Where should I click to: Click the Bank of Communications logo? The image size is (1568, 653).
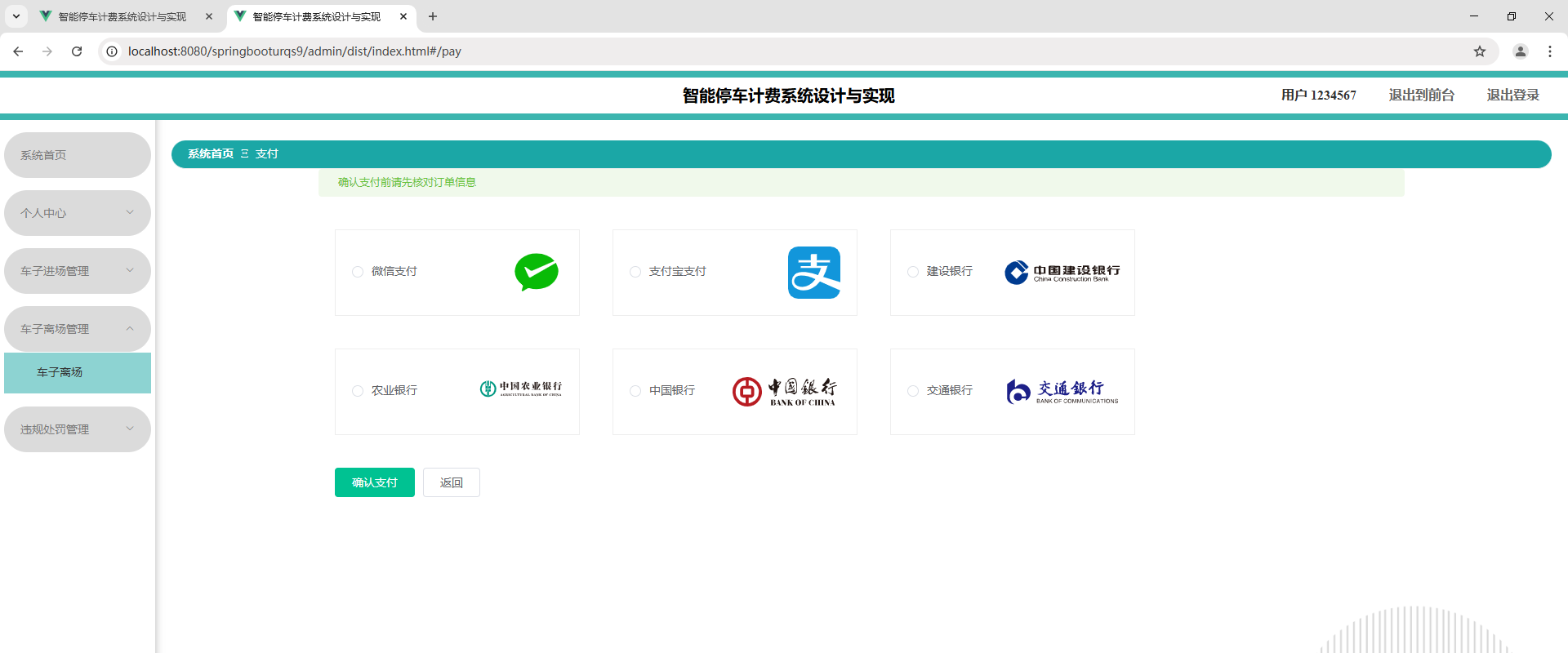[x=1062, y=392]
